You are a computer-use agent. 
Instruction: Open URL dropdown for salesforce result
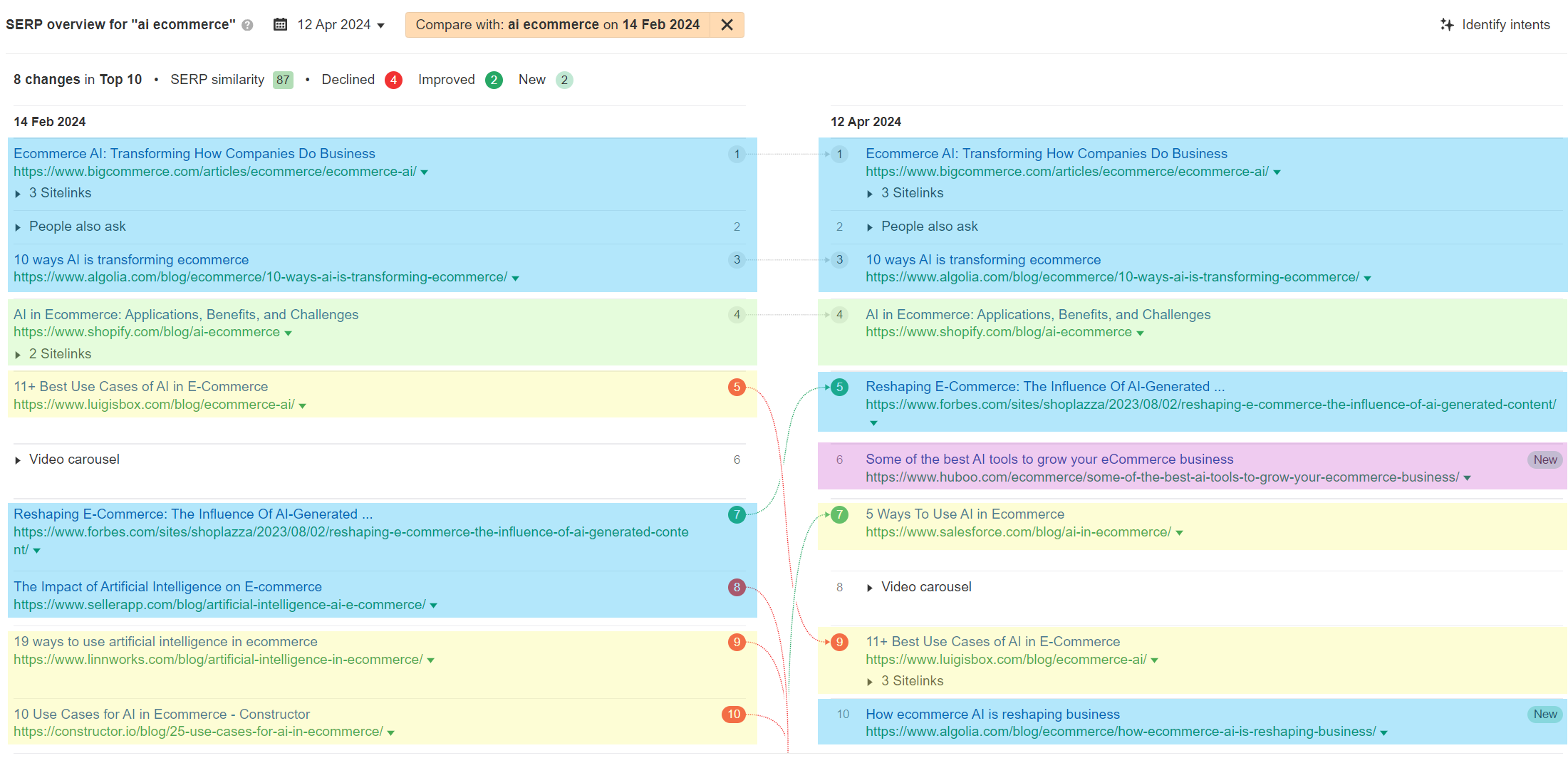[1179, 533]
